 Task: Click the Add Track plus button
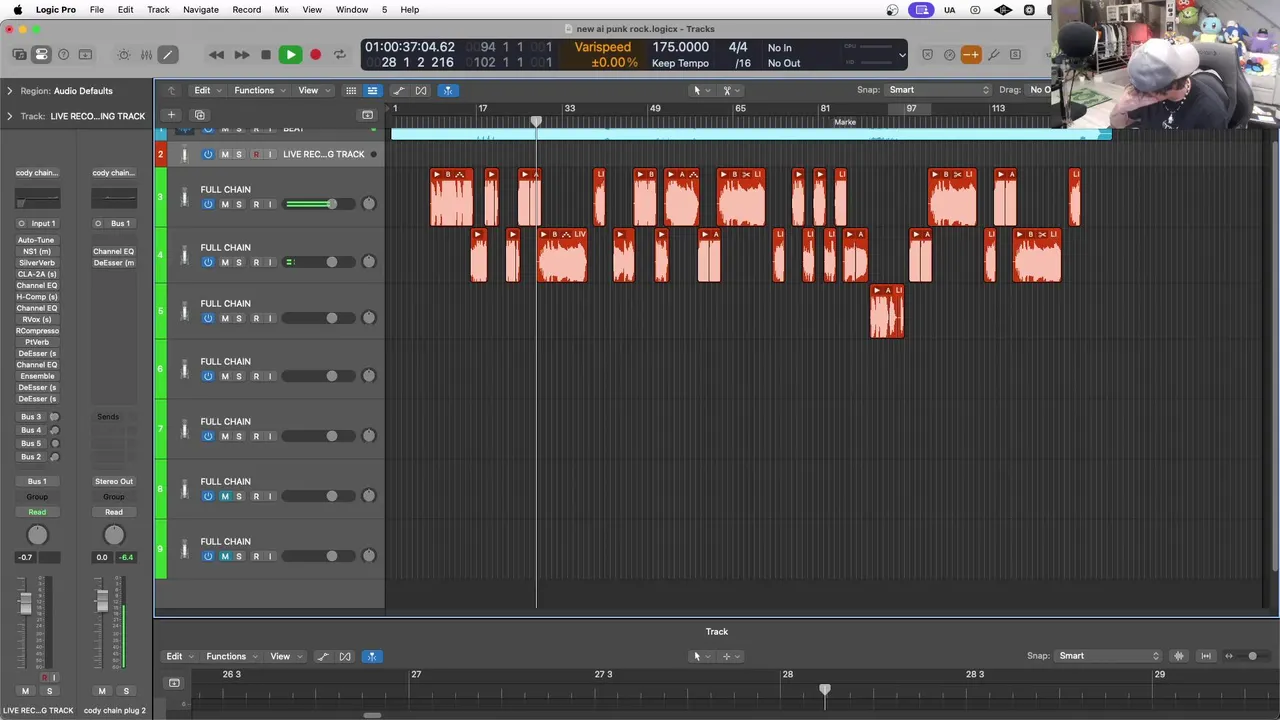pyautogui.click(x=171, y=115)
